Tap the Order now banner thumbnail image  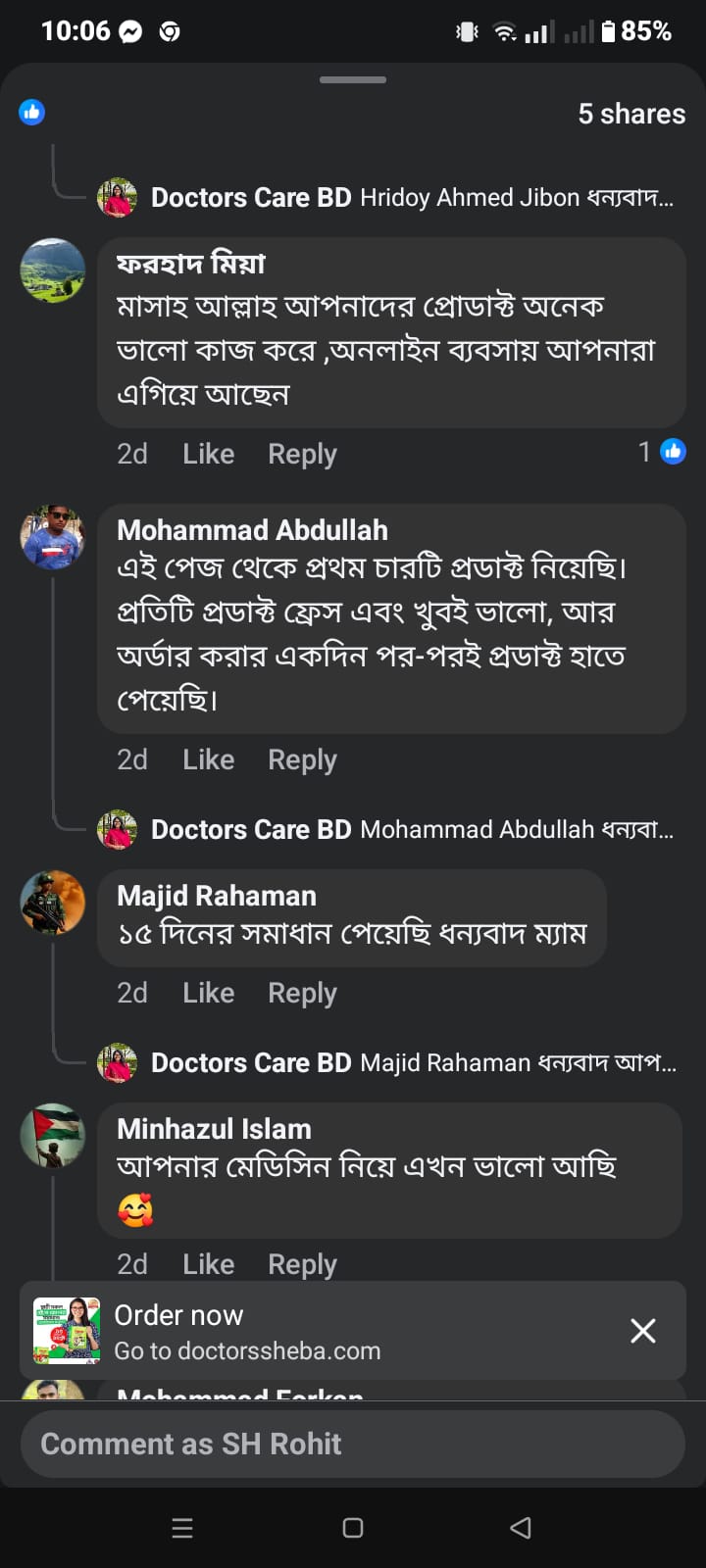coord(67,1330)
